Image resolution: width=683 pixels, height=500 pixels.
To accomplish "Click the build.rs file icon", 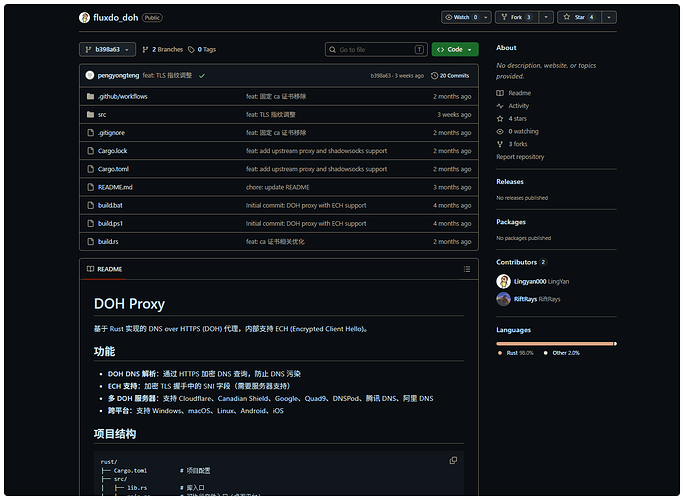I will pos(90,241).
